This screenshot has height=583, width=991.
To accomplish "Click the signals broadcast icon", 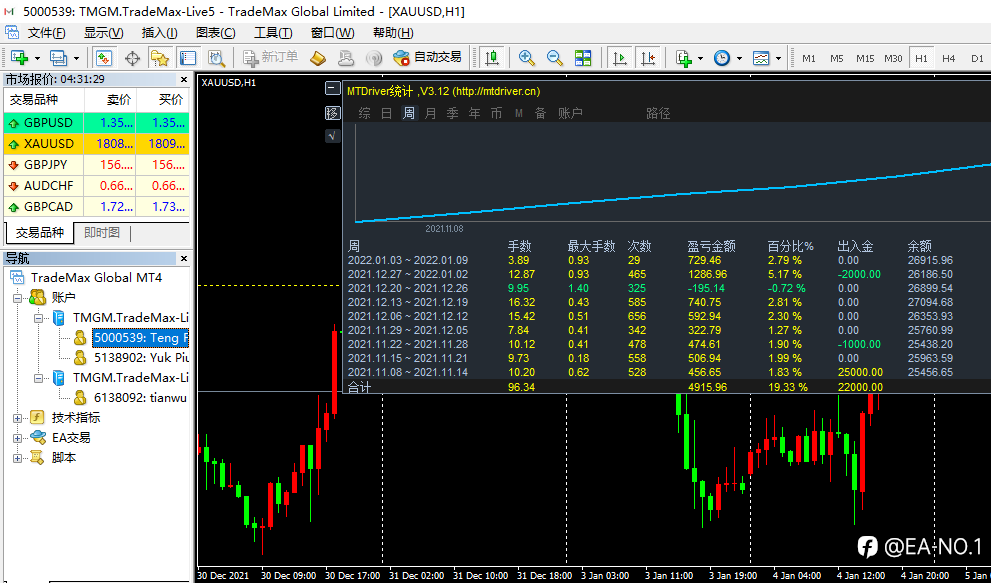I will [374, 58].
